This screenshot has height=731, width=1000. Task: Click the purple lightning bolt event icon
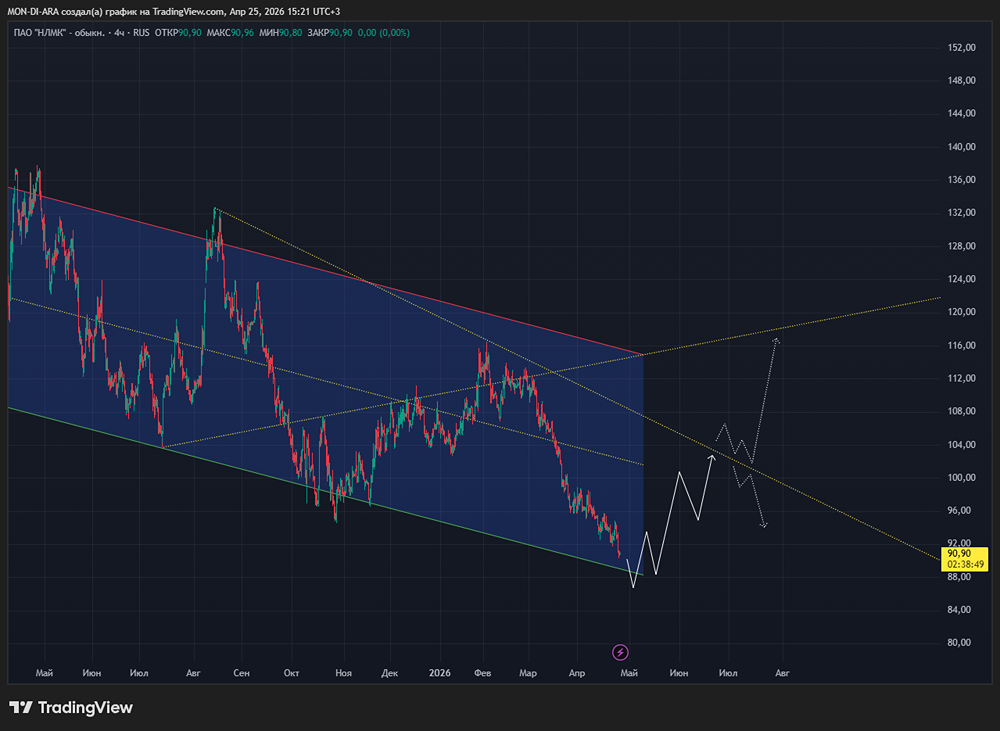[620, 653]
